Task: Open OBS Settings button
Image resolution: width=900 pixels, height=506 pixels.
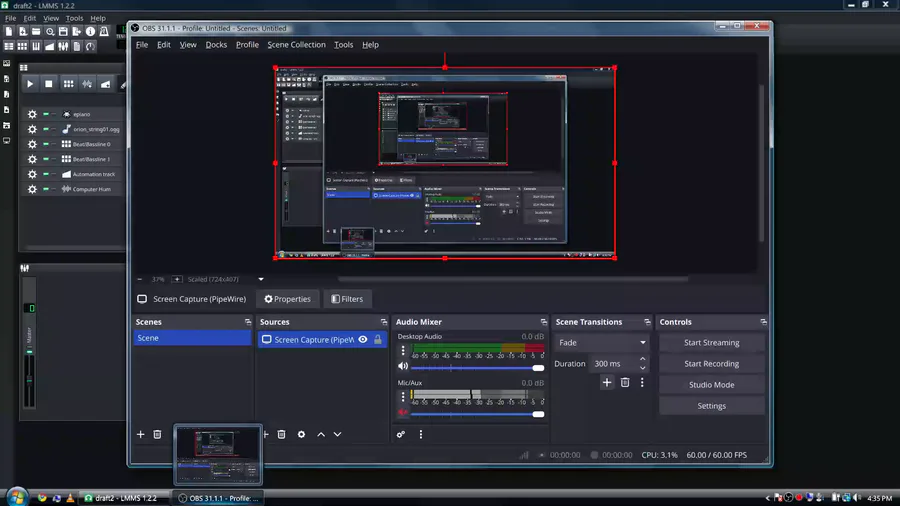Action: tap(711, 406)
